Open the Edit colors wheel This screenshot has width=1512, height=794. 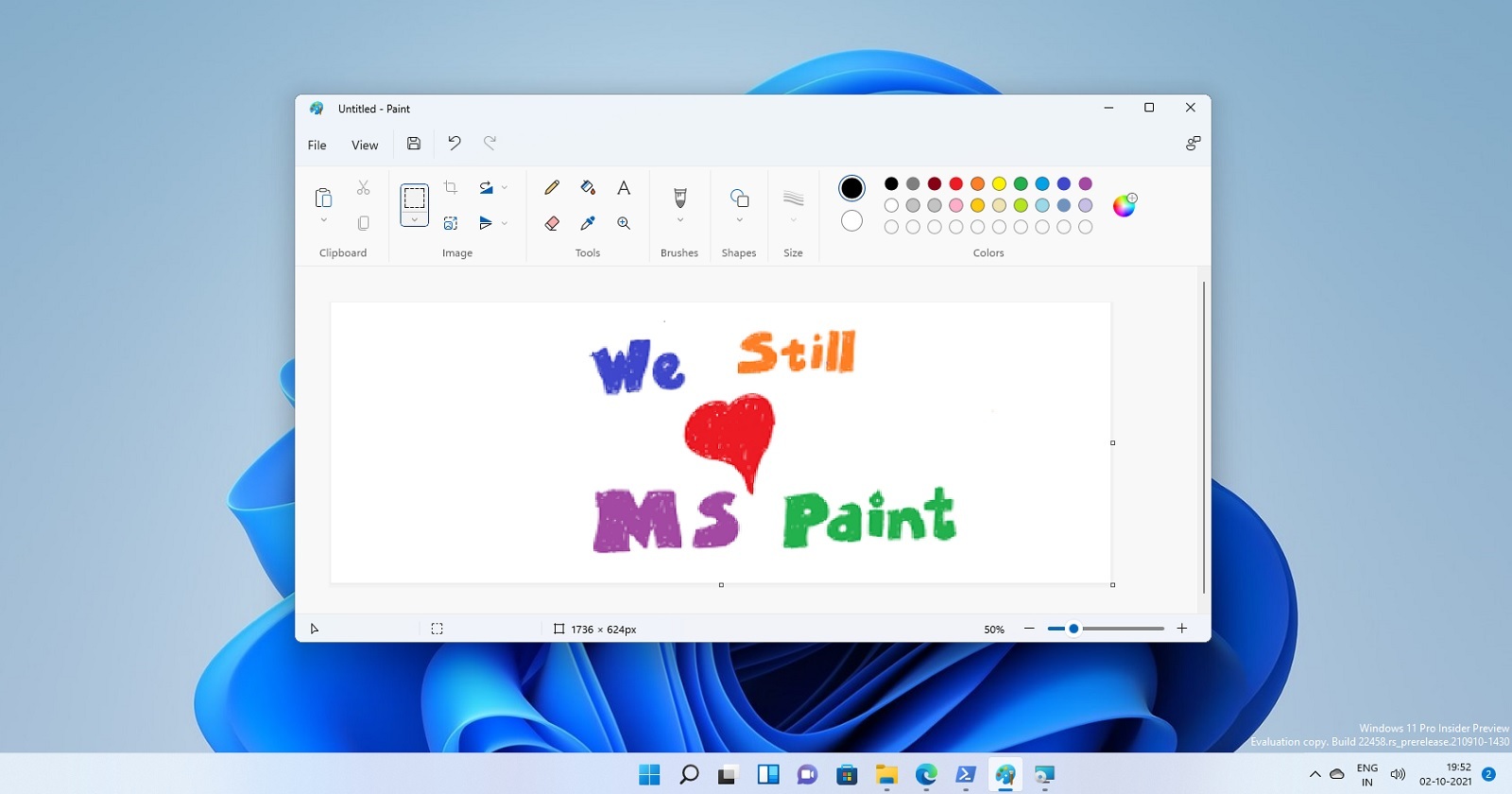(x=1124, y=205)
